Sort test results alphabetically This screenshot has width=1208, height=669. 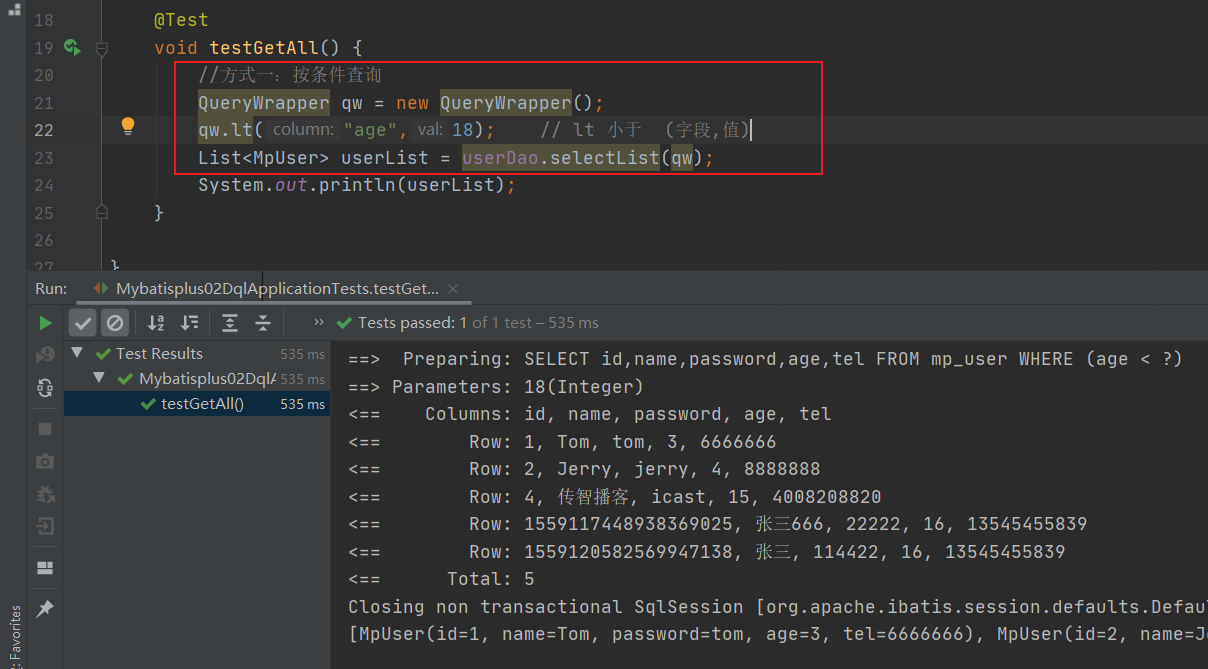click(x=156, y=323)
